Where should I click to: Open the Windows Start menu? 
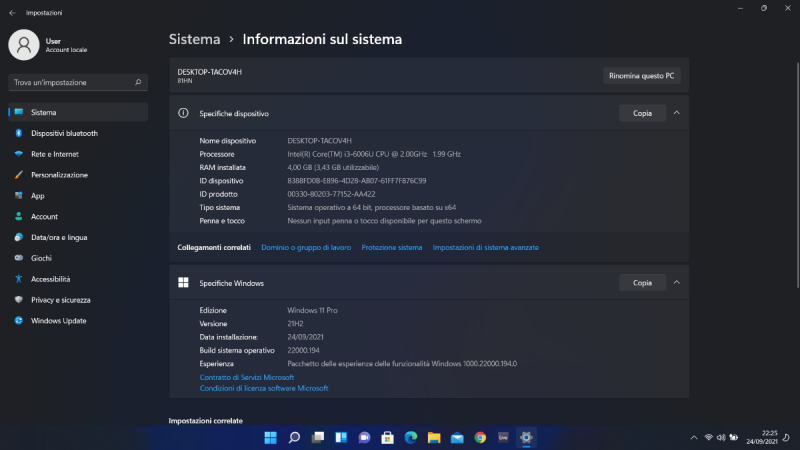tap(270, 438)
